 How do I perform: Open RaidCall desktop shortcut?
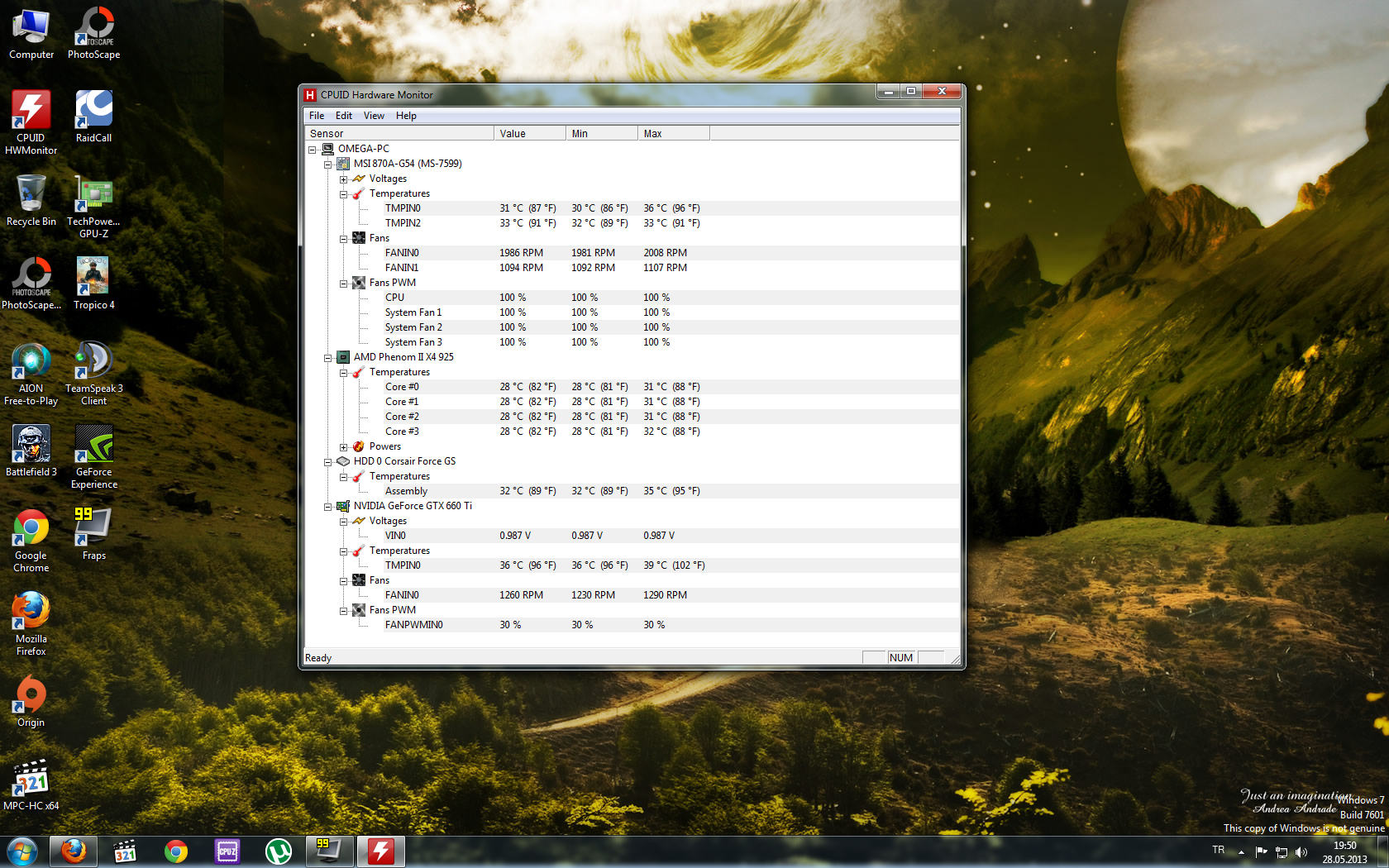coord(94,117)
